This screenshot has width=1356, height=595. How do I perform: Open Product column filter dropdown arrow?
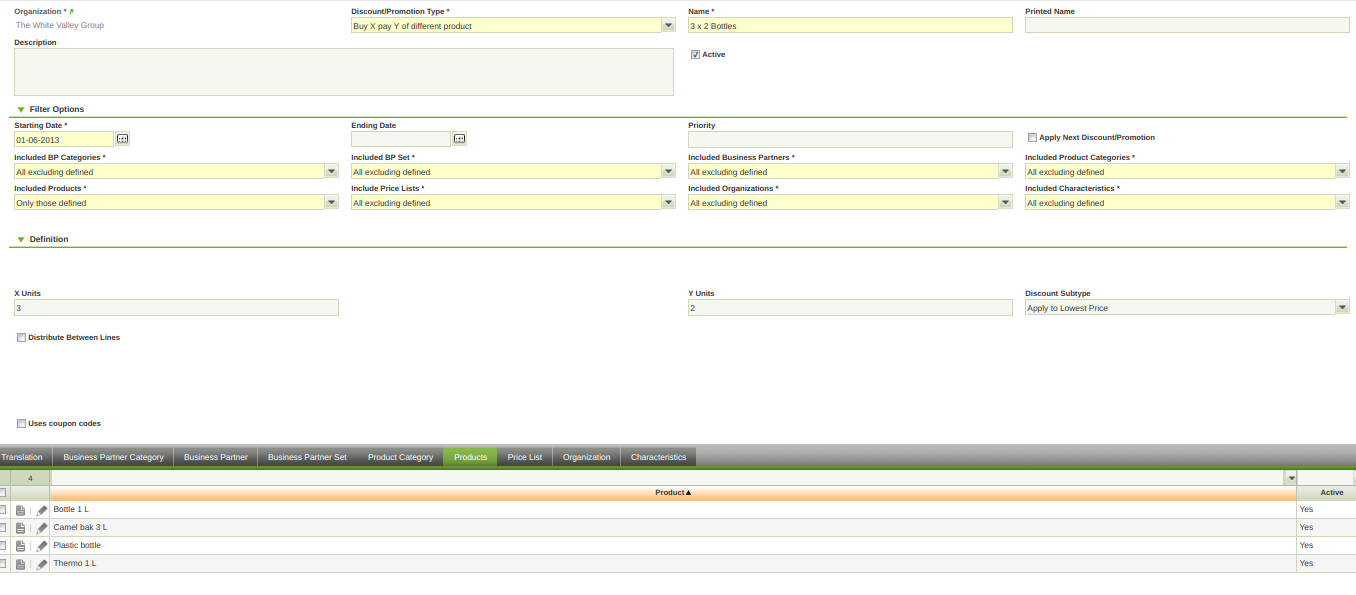(1290, 478)
